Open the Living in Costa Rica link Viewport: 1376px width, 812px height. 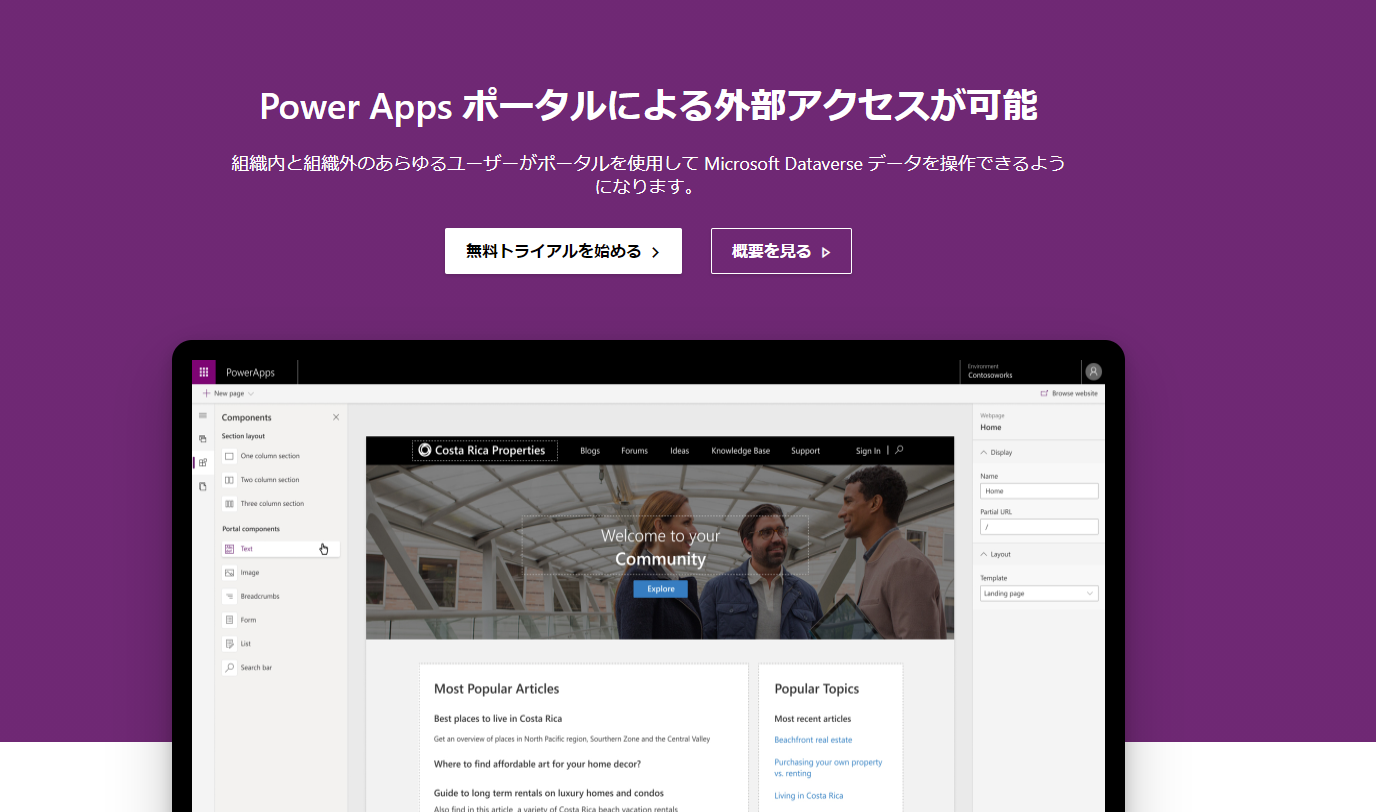pos(808,796)
